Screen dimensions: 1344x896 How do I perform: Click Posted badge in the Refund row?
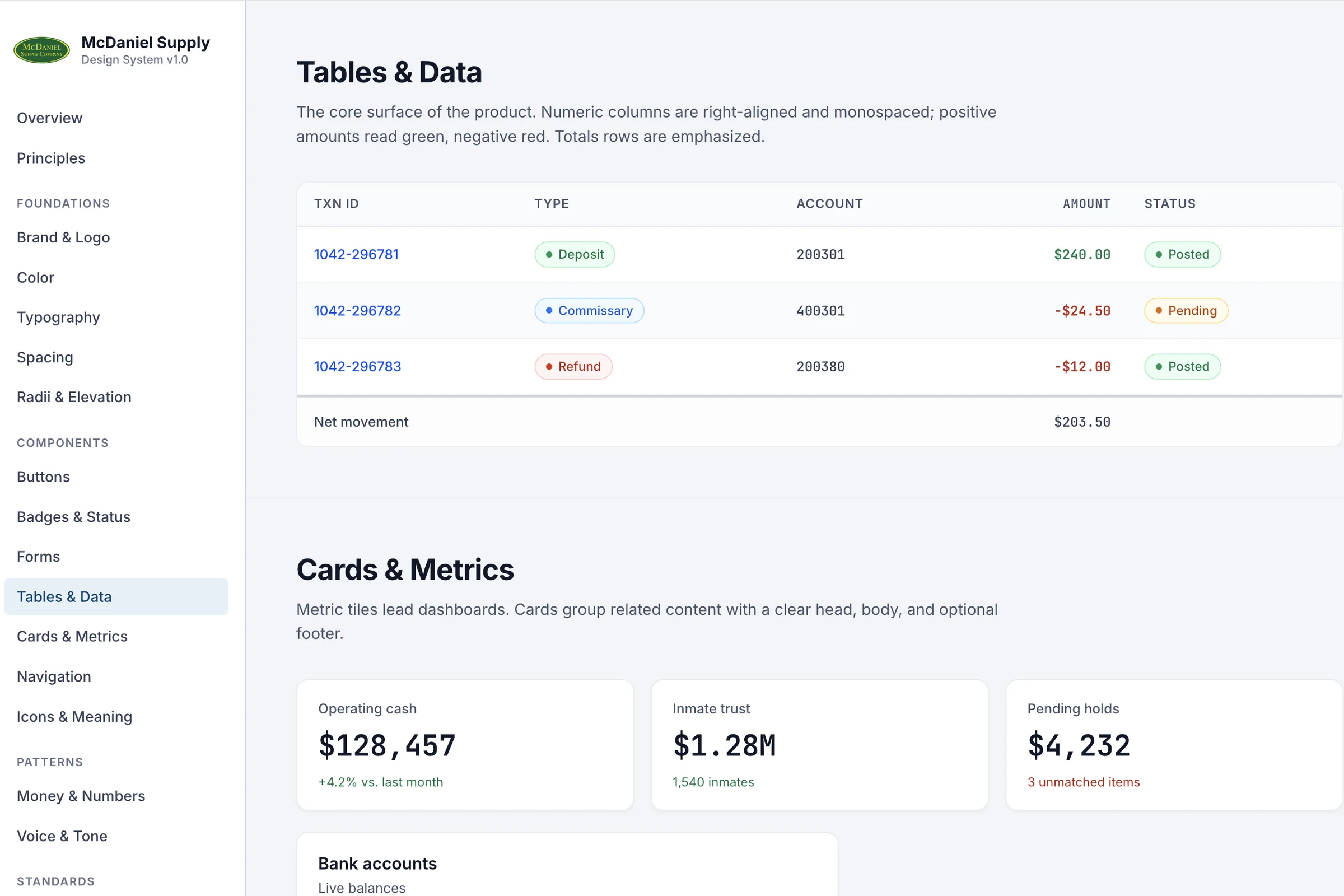pyautogui.click(x=1183, y=366)
